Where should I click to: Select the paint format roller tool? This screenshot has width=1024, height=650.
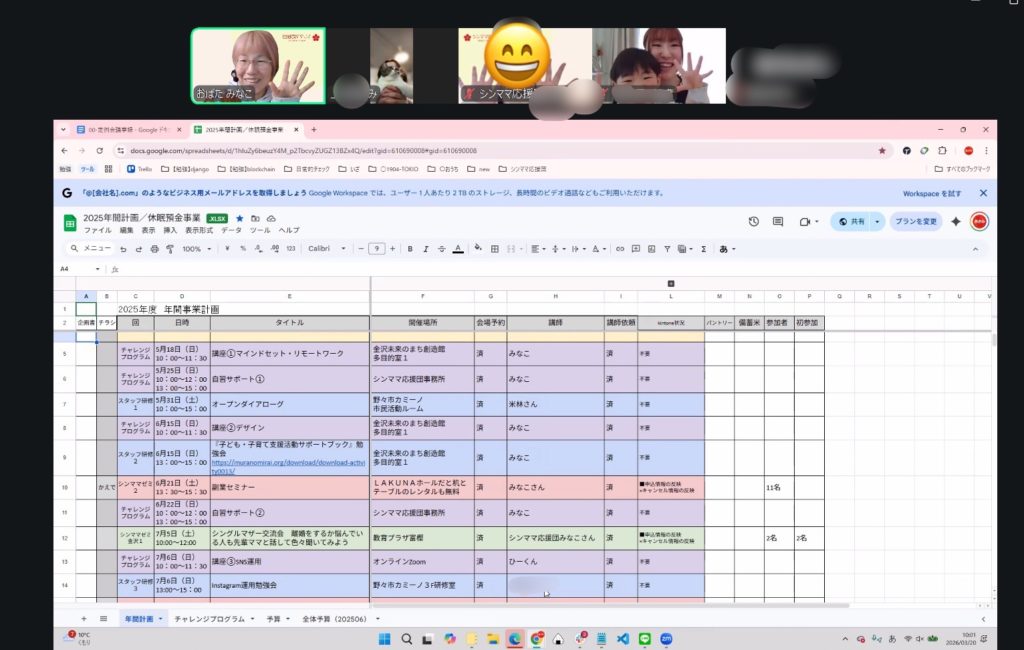[x=169, y=249]
